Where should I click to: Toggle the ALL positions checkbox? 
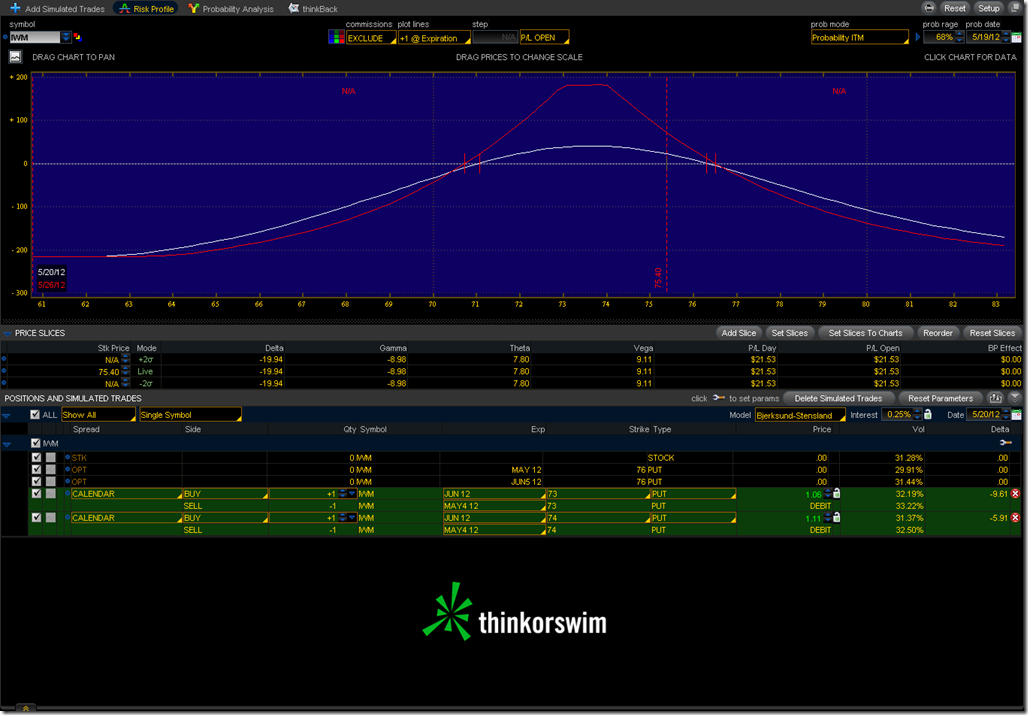click(35, 414)
